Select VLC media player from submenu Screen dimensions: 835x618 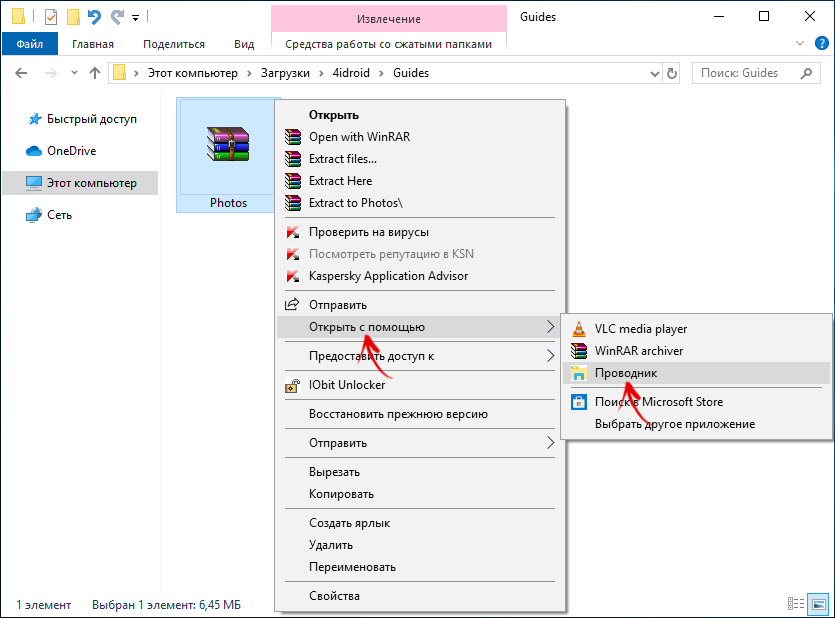coord(640,328)
